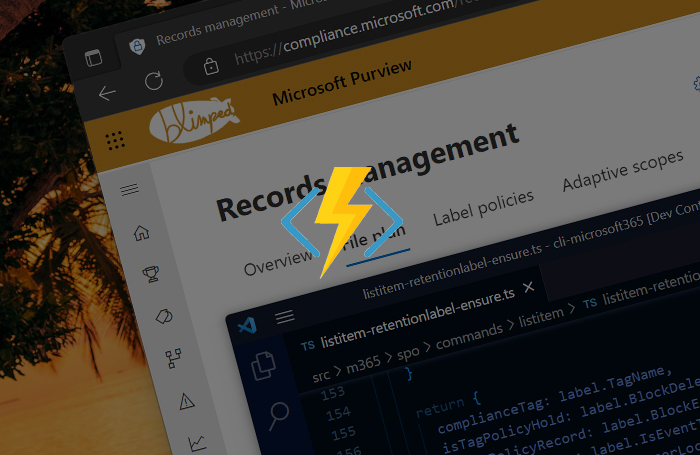Screen dimensions: 700x455
Task: Click the Microsoft Purview title
Action: pyautogui.click(x=342, y=83)
